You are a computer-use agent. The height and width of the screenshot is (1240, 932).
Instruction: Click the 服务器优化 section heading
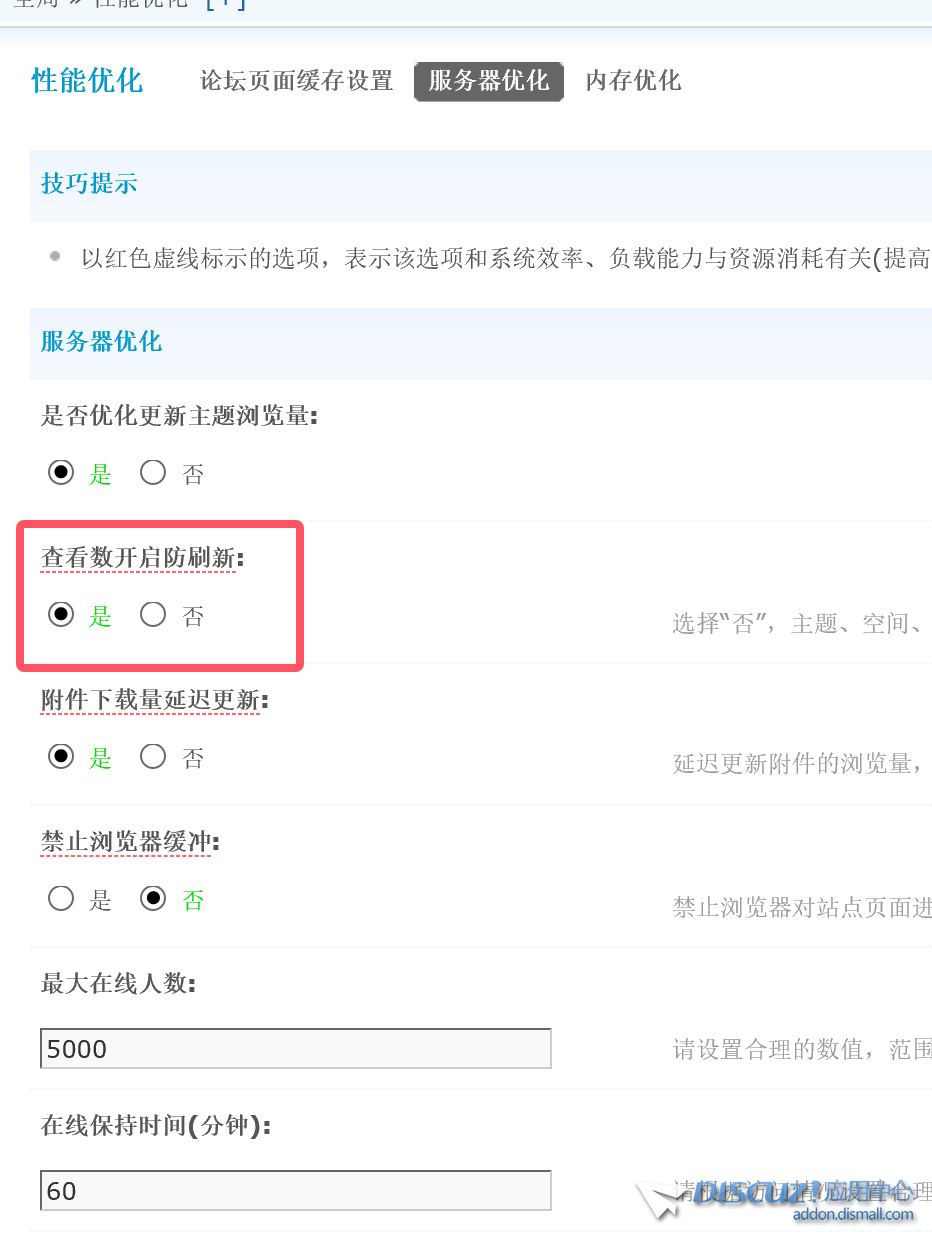pyautogui.click(x=101, y=342)
